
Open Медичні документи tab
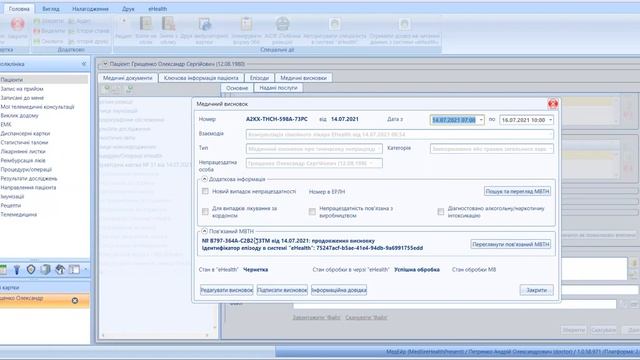(127, 78)
